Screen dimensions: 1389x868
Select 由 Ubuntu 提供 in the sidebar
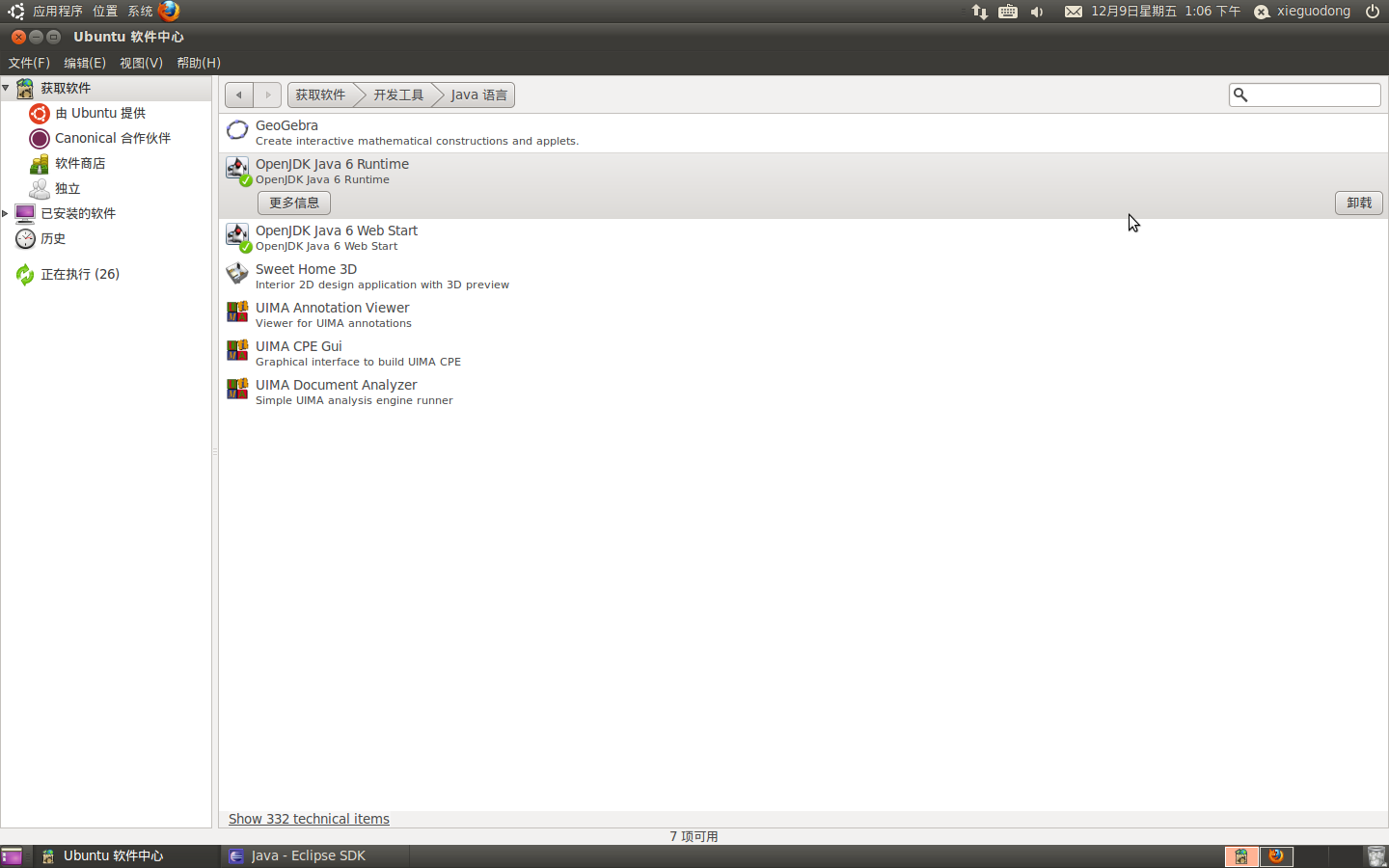(x=100, y=113)
